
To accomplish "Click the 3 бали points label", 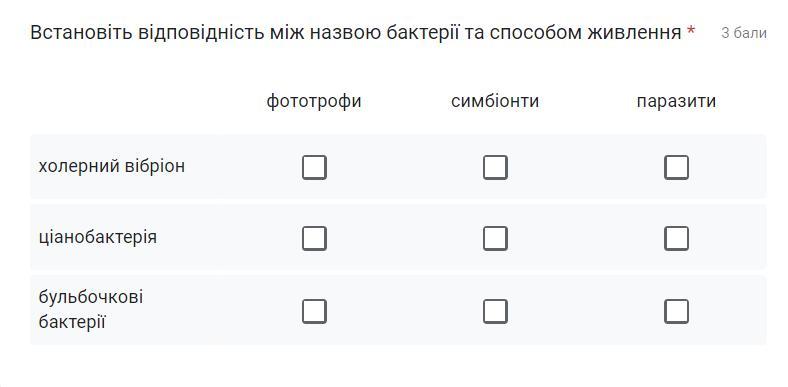I will tap(744, 33).
